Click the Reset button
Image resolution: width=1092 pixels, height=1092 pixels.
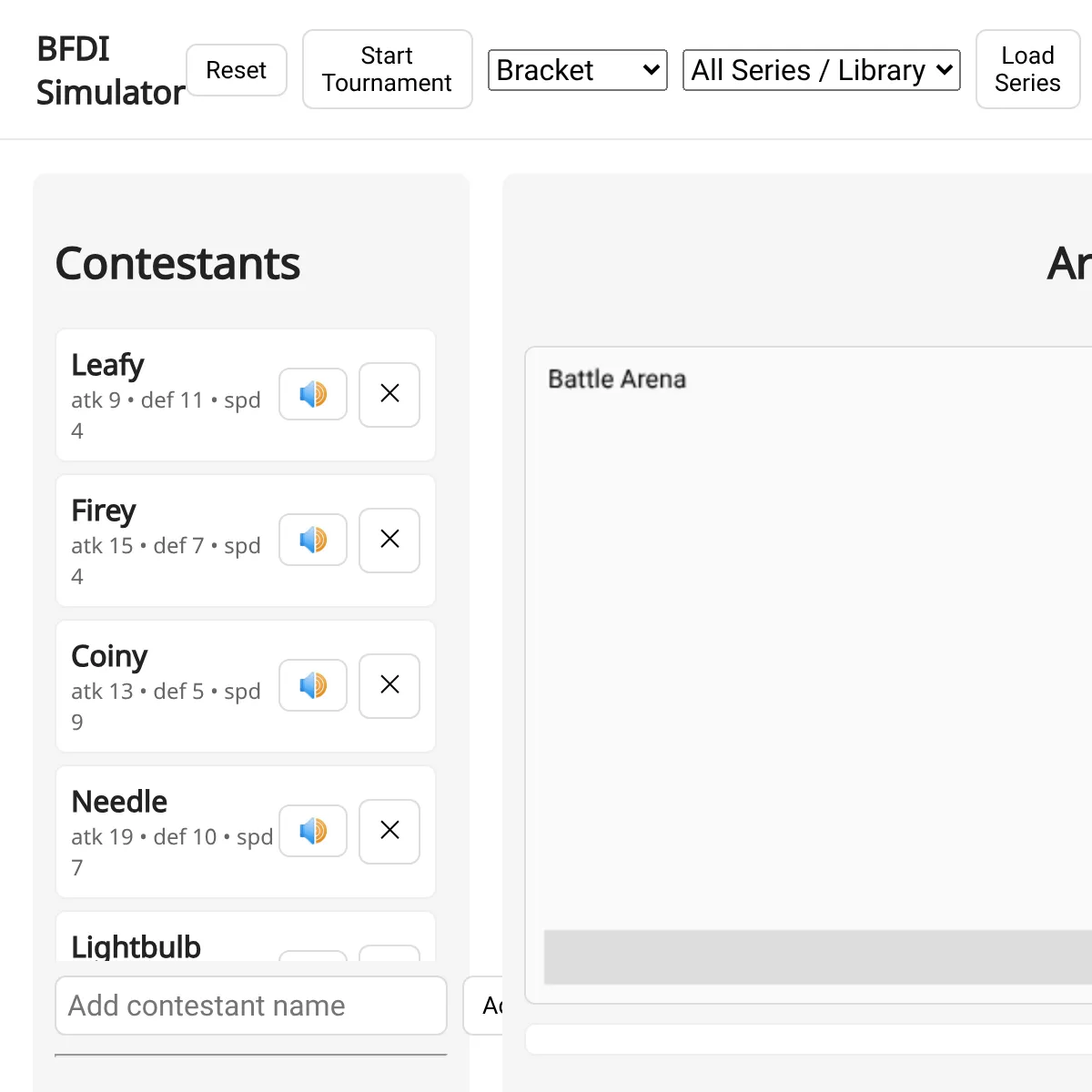pyautogui.click(x=237, y=70)
